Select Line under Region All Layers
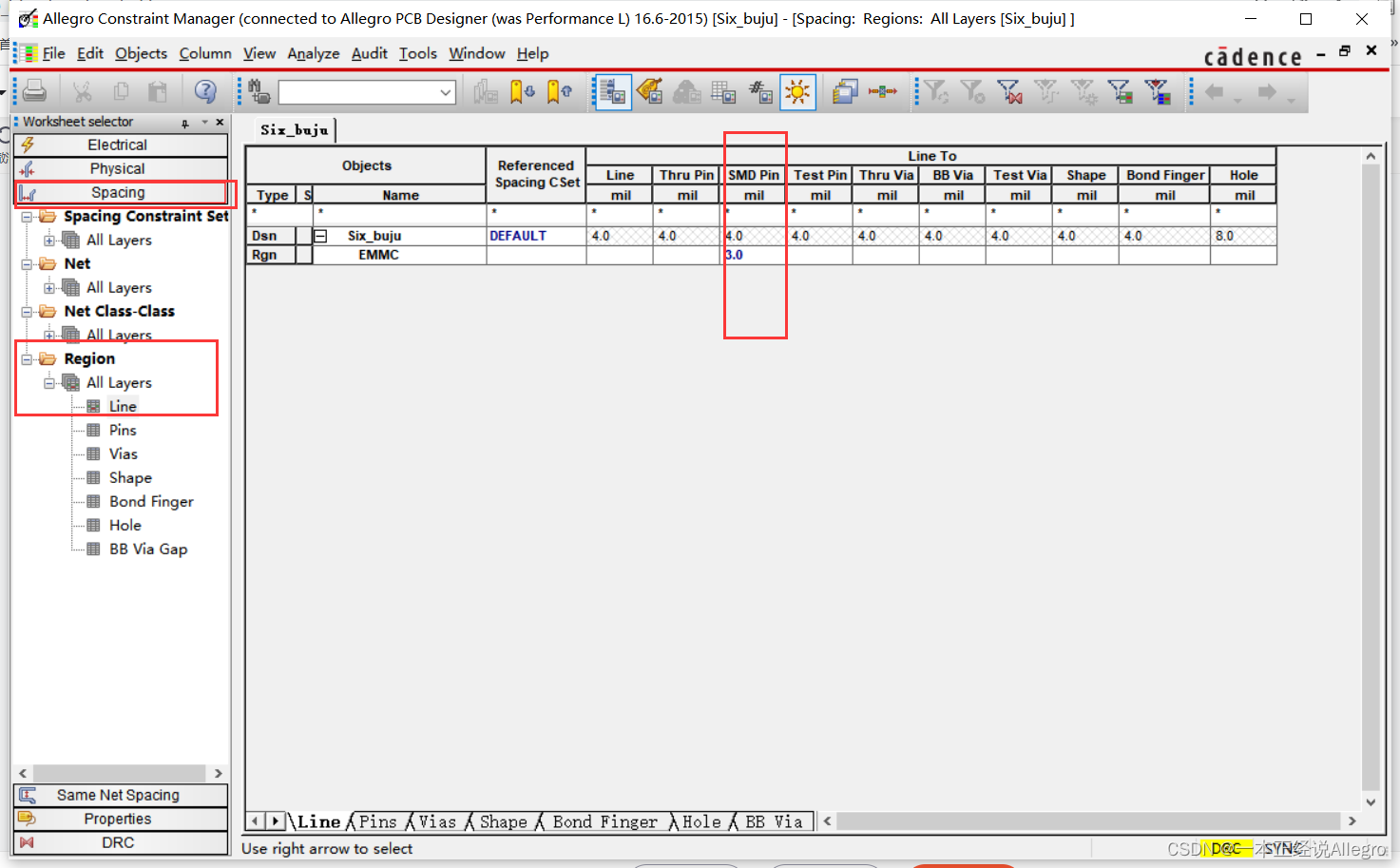Viewport: 1400px width, 868px height. (123, 406)
